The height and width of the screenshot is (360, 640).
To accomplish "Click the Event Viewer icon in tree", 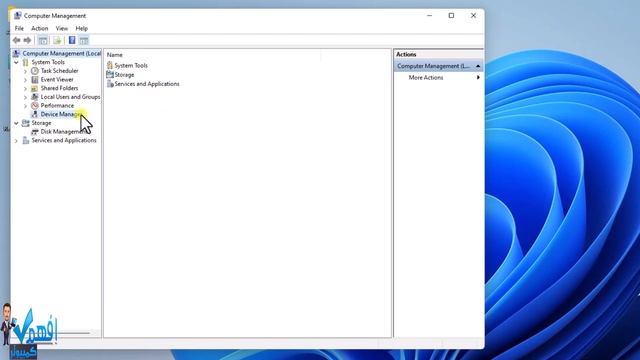I will (x=35, y=80).
